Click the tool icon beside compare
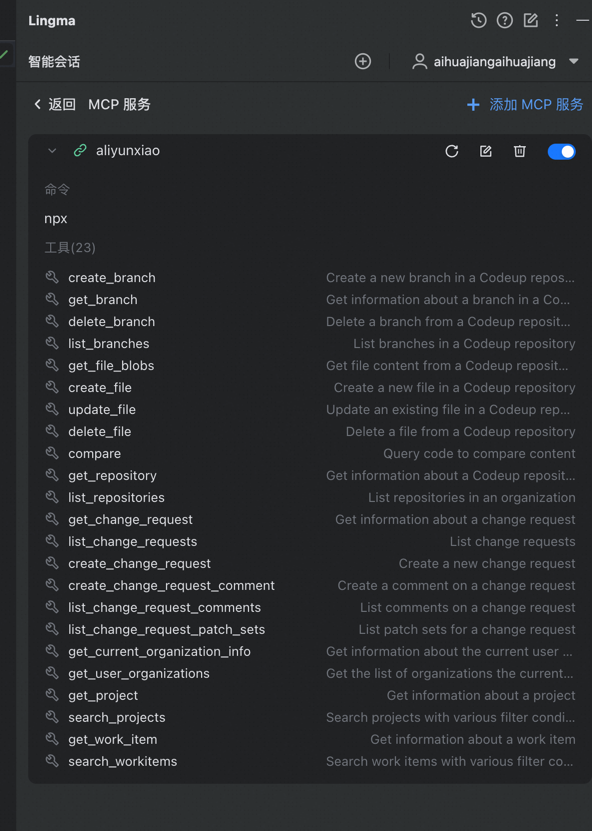Screen dimensions: 592x831 [52, 453]
